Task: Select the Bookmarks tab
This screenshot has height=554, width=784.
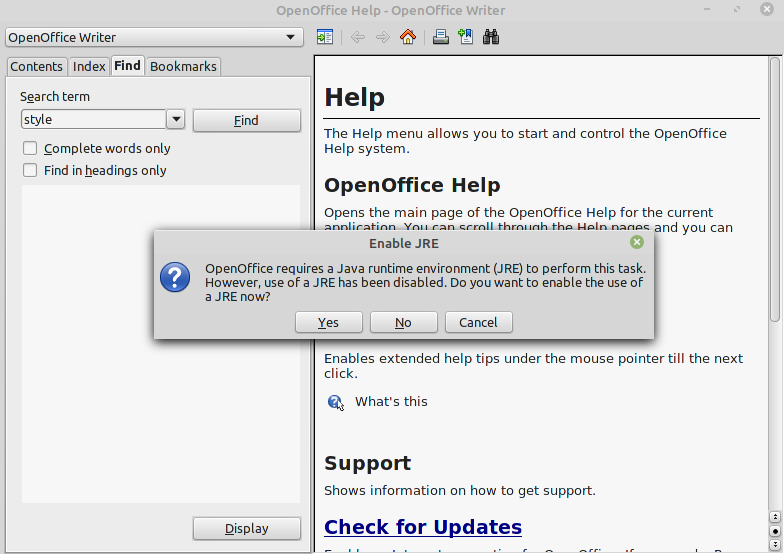Action: 183,66
